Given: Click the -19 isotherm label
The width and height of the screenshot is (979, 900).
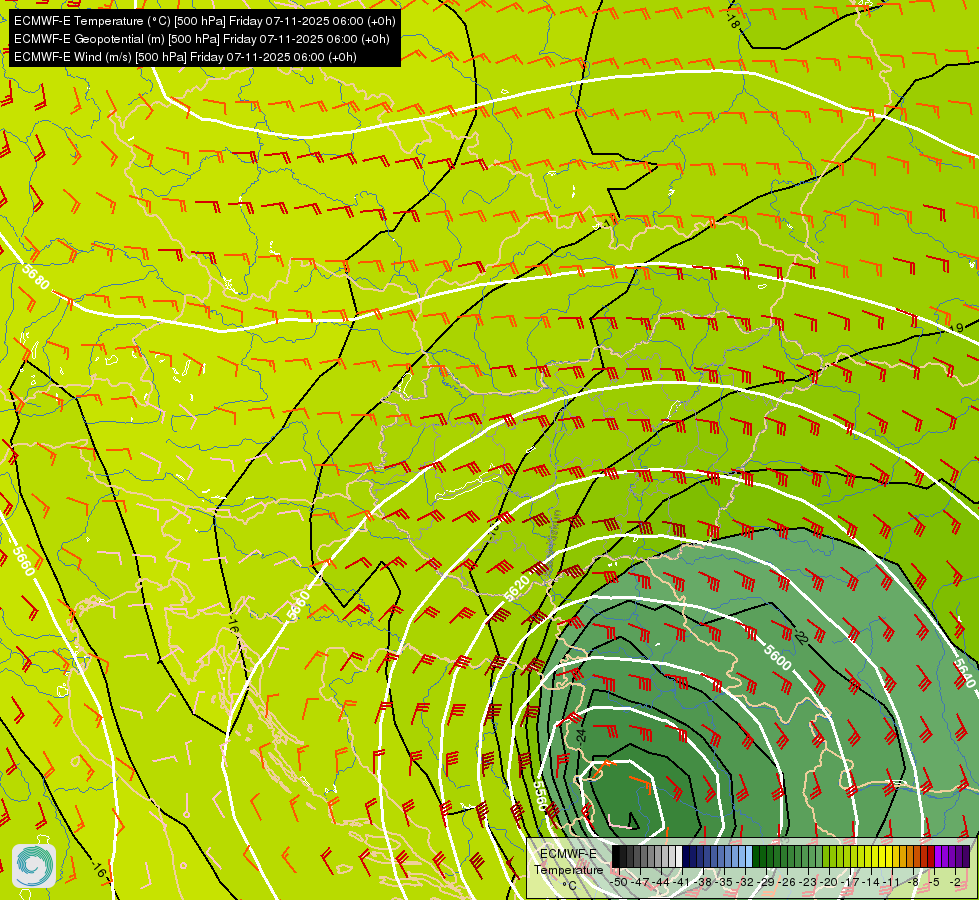Looking at the screenshot, I should (x=955, y=329).
